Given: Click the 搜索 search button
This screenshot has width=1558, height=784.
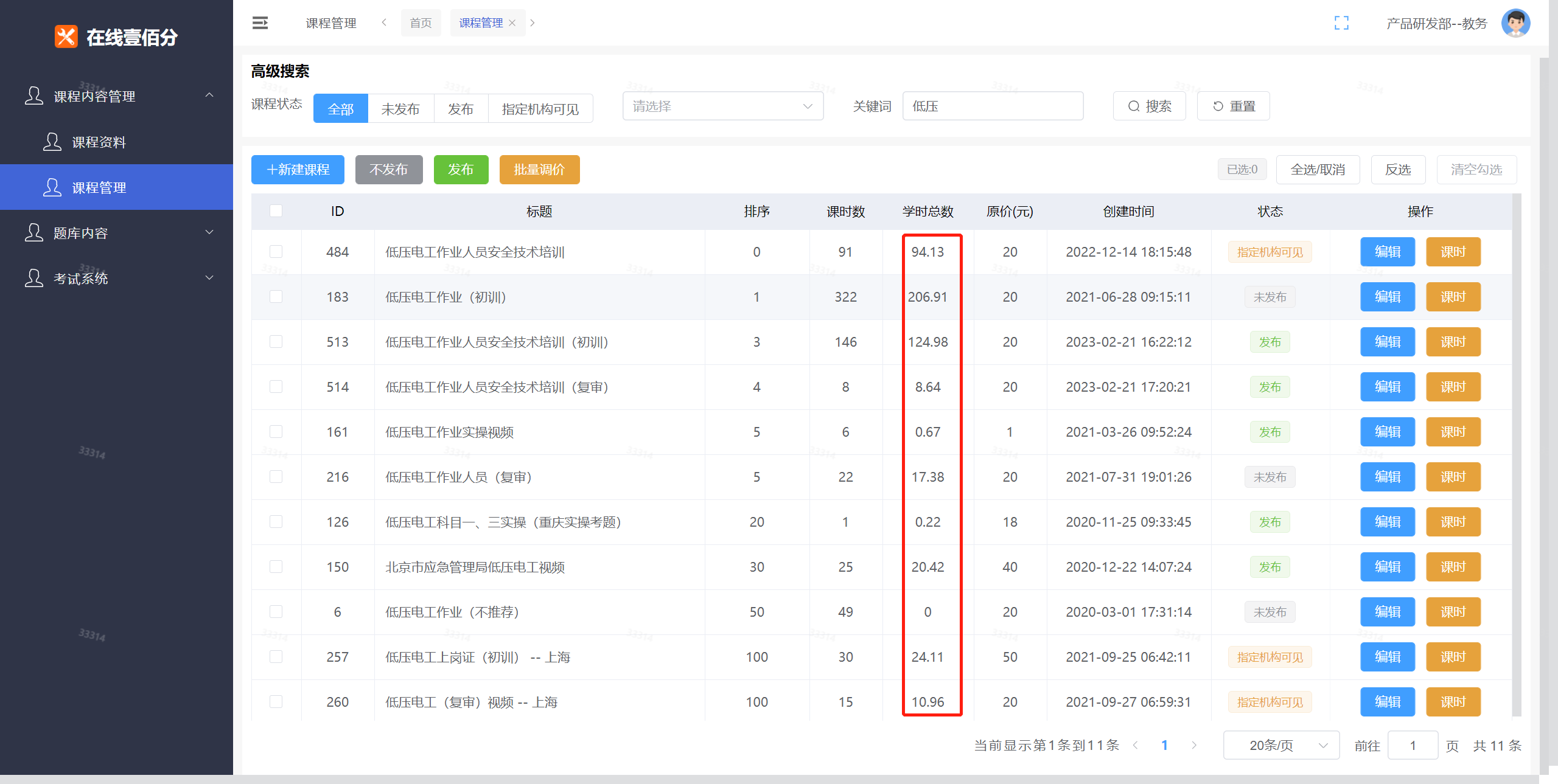Looking at the screenshot, I should [x=1149, y=106].
